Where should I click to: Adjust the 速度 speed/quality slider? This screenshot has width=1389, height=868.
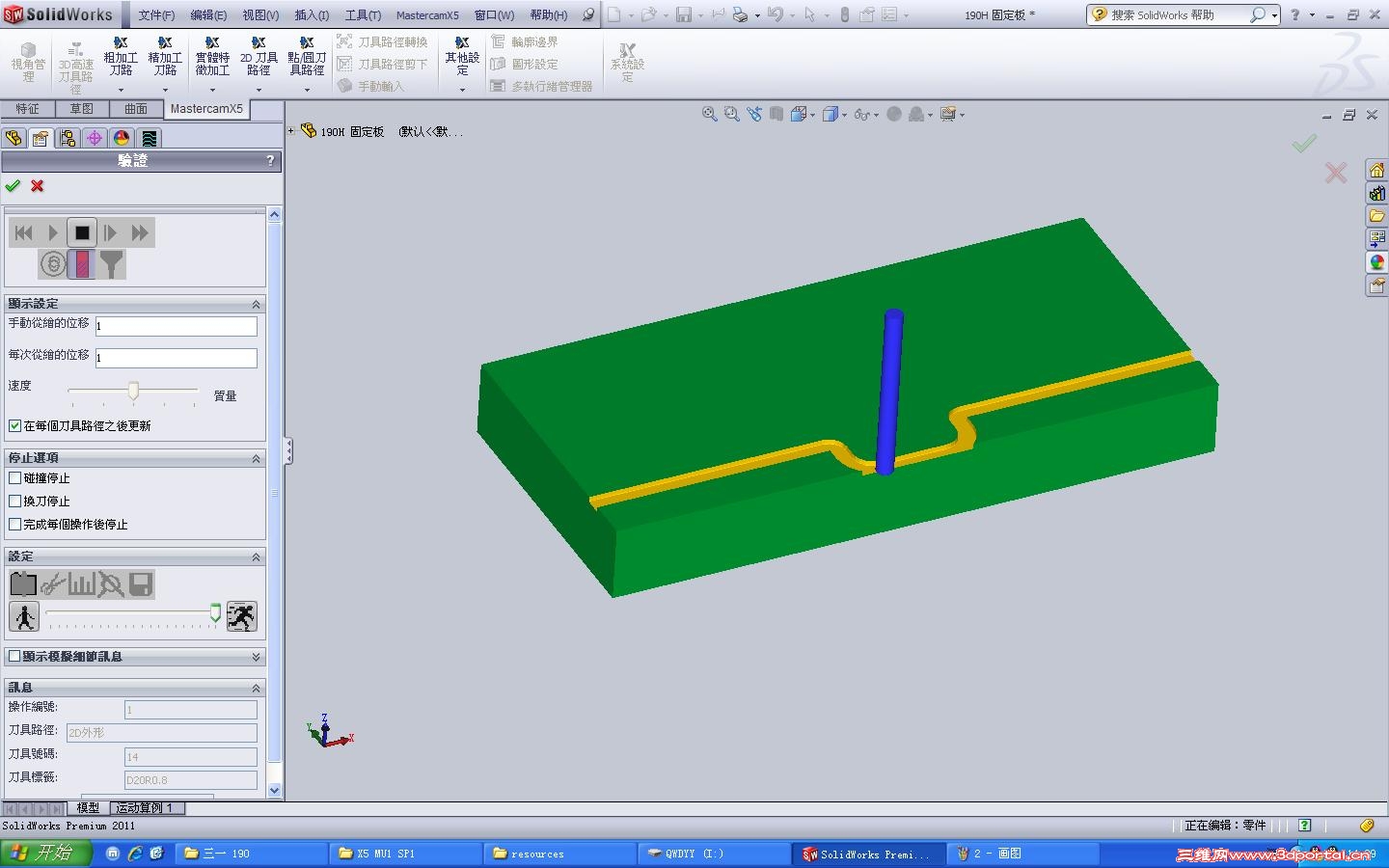pyautogui.click(x=133, y=391)
